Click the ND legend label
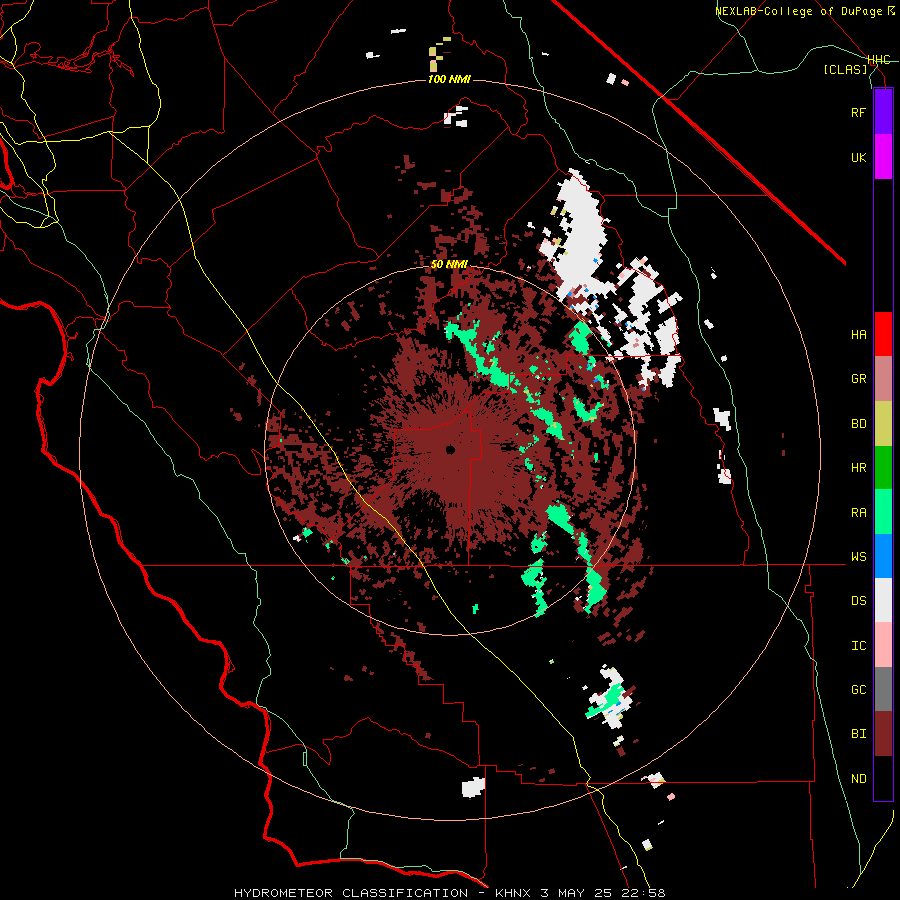The height and width of the screenshot is (900, 900). point(858,779)
